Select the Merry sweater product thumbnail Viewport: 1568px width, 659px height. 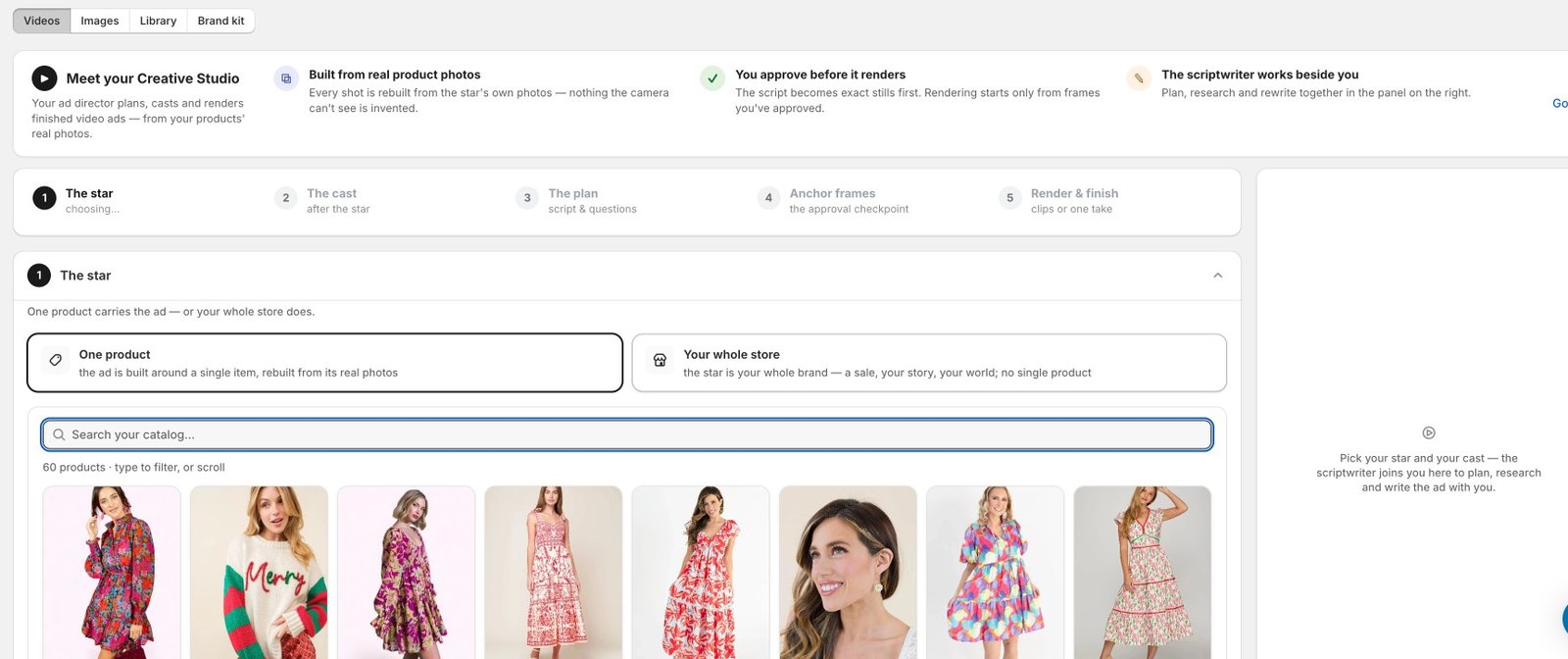coord(259,573)
